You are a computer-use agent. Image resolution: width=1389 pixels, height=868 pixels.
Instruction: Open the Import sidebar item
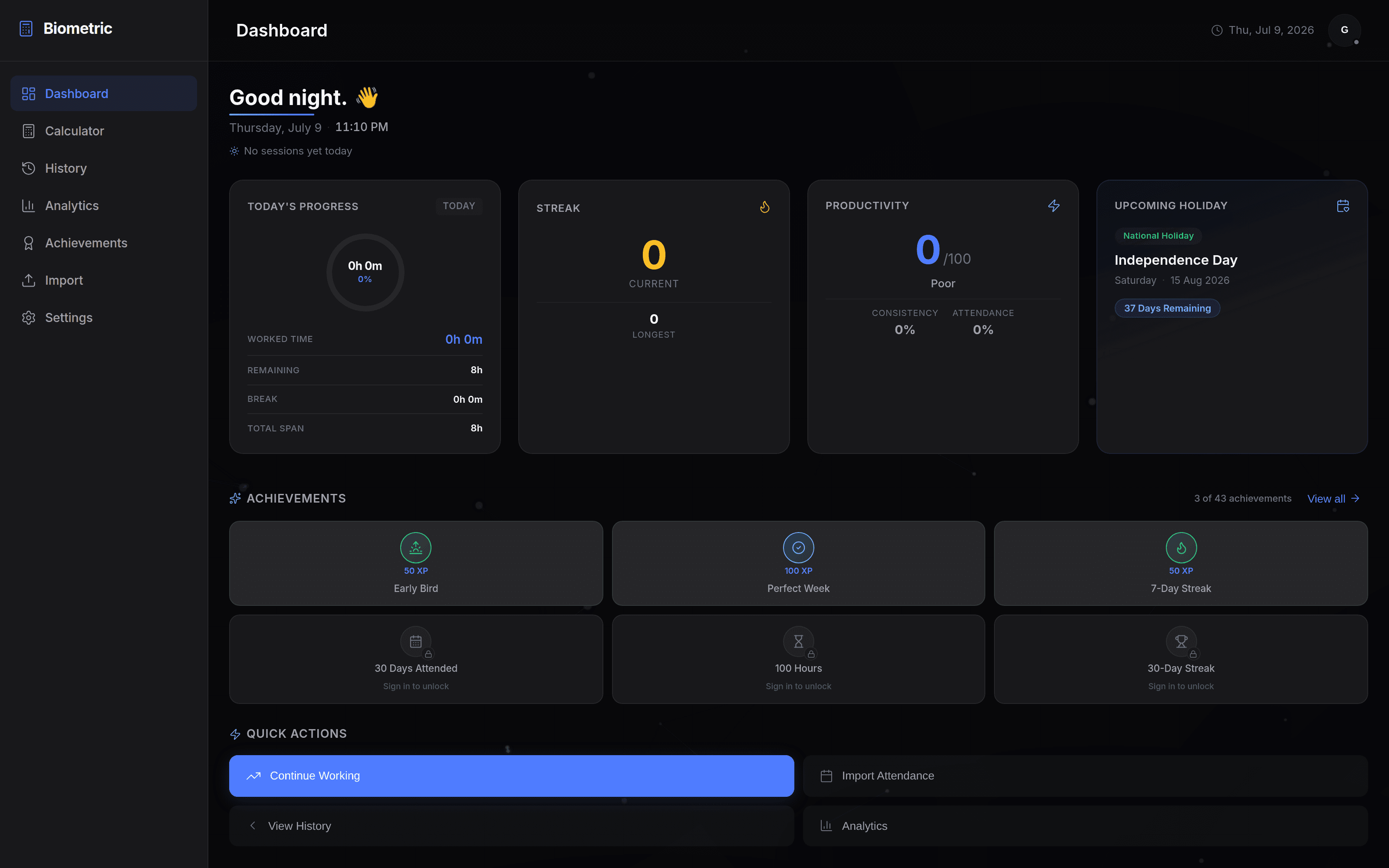point(104,280)
